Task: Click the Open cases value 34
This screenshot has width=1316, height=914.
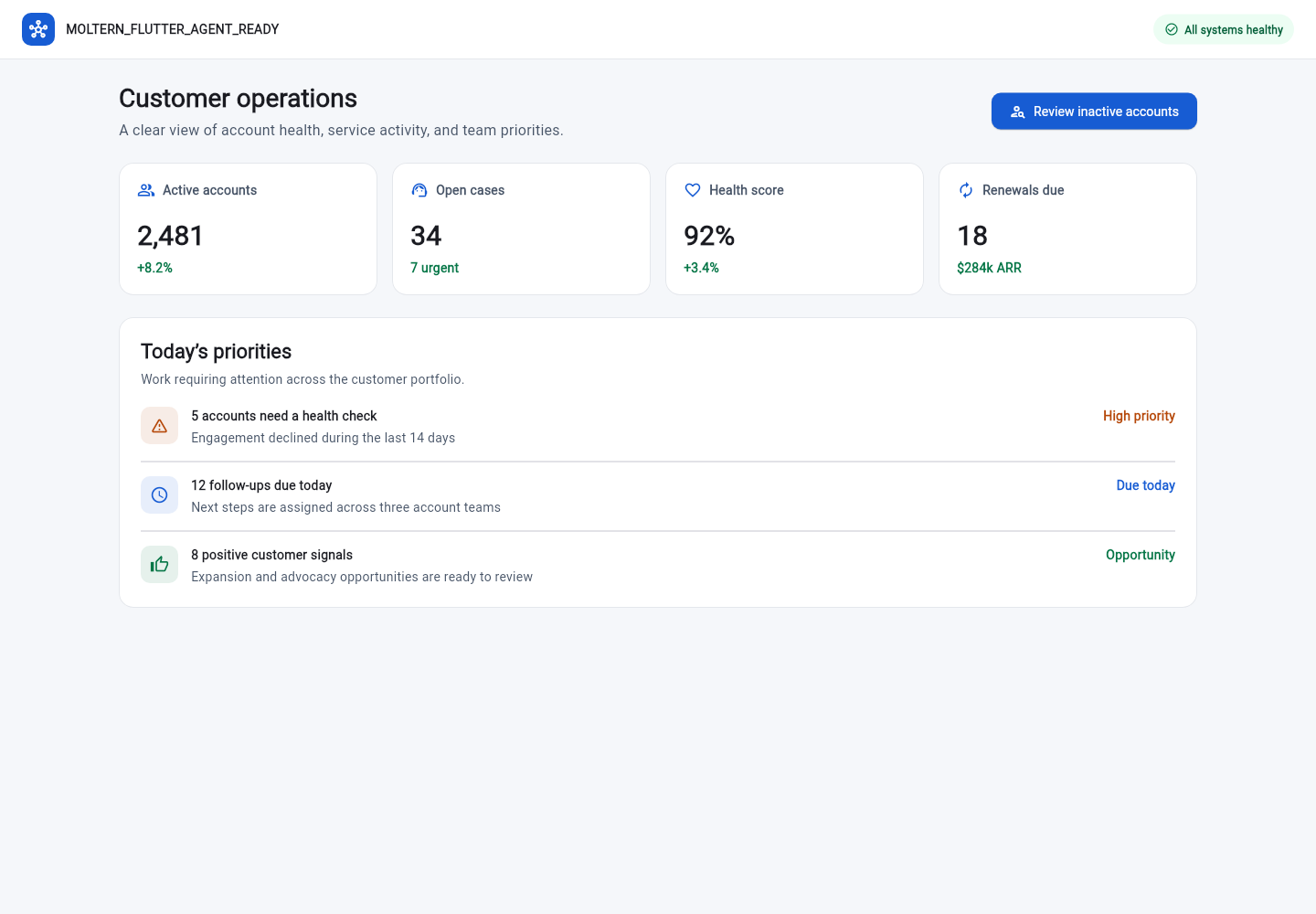Action: [426, 236]
